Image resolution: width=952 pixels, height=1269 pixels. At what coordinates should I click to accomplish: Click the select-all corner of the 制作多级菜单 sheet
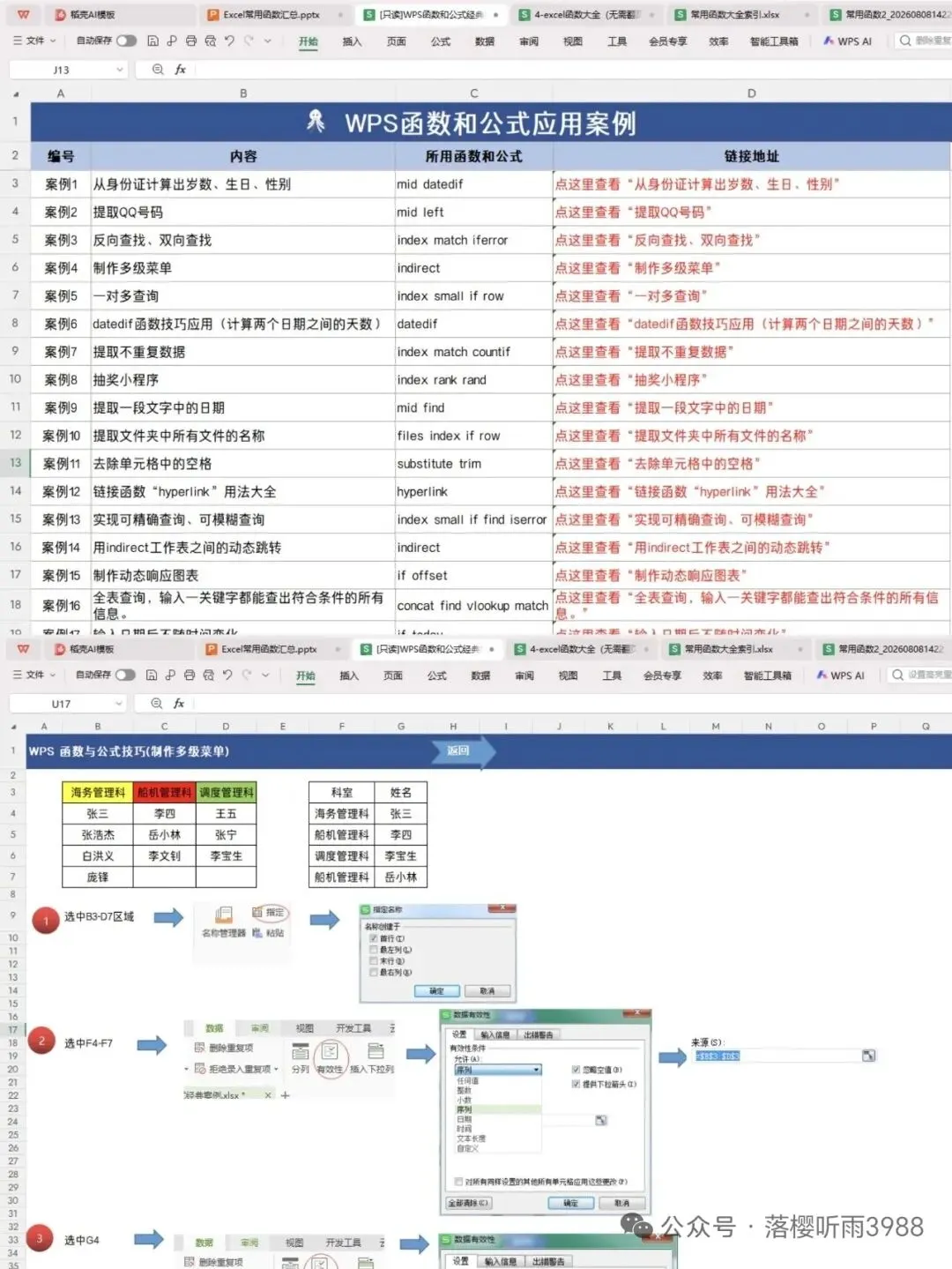tap(15, 727)
